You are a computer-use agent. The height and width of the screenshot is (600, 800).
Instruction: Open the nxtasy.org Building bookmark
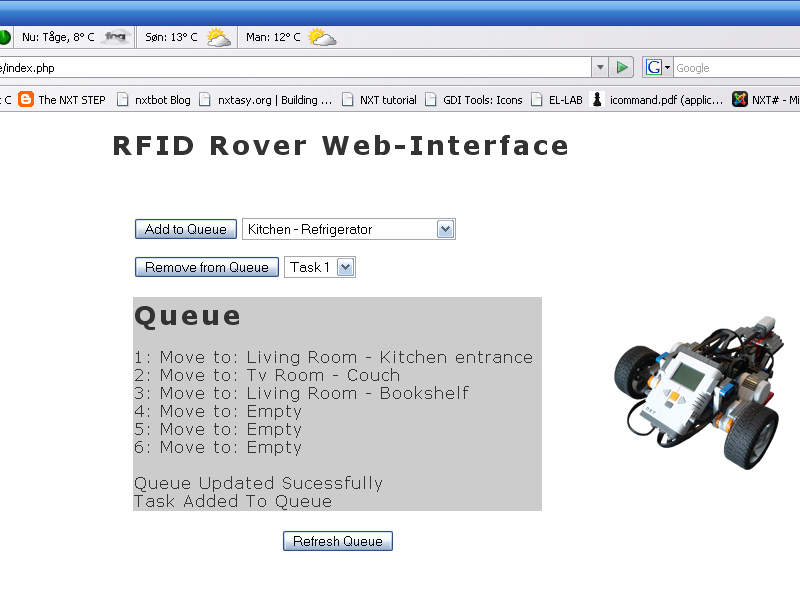click(266, 100)
